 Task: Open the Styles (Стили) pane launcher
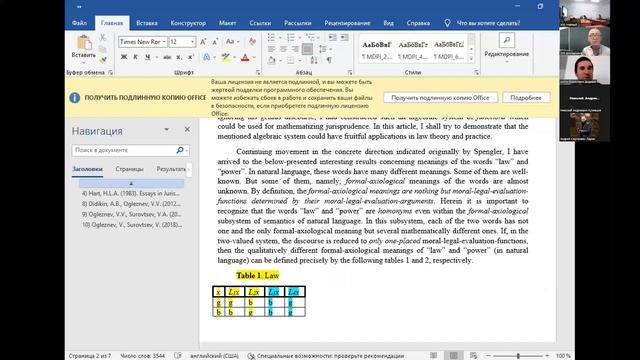tap(476, 72)
